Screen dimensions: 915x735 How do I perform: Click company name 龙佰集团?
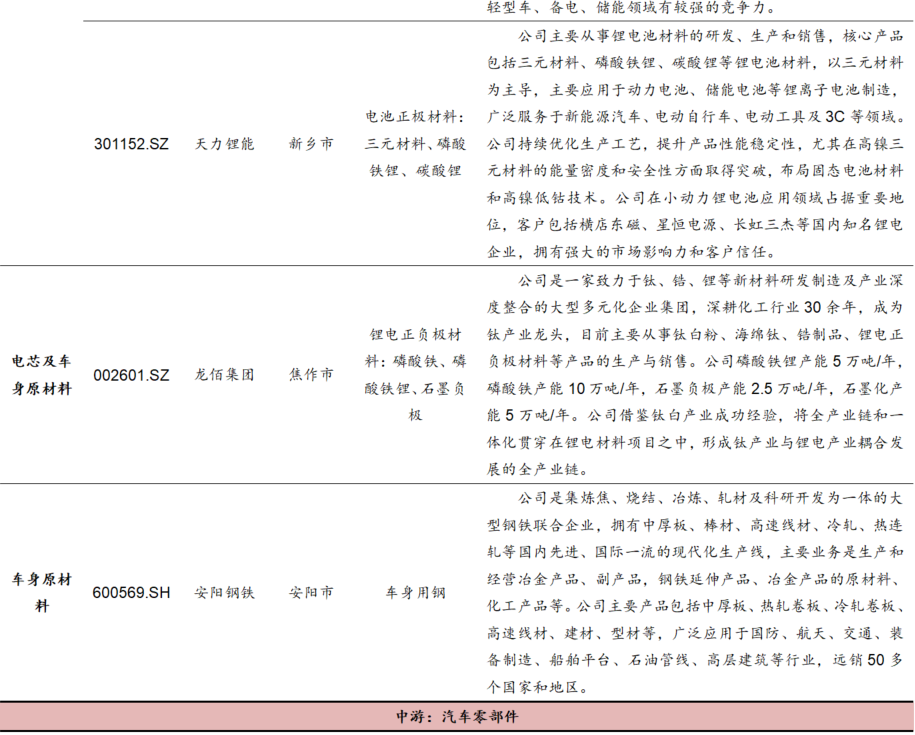click(x=225, y=374)
